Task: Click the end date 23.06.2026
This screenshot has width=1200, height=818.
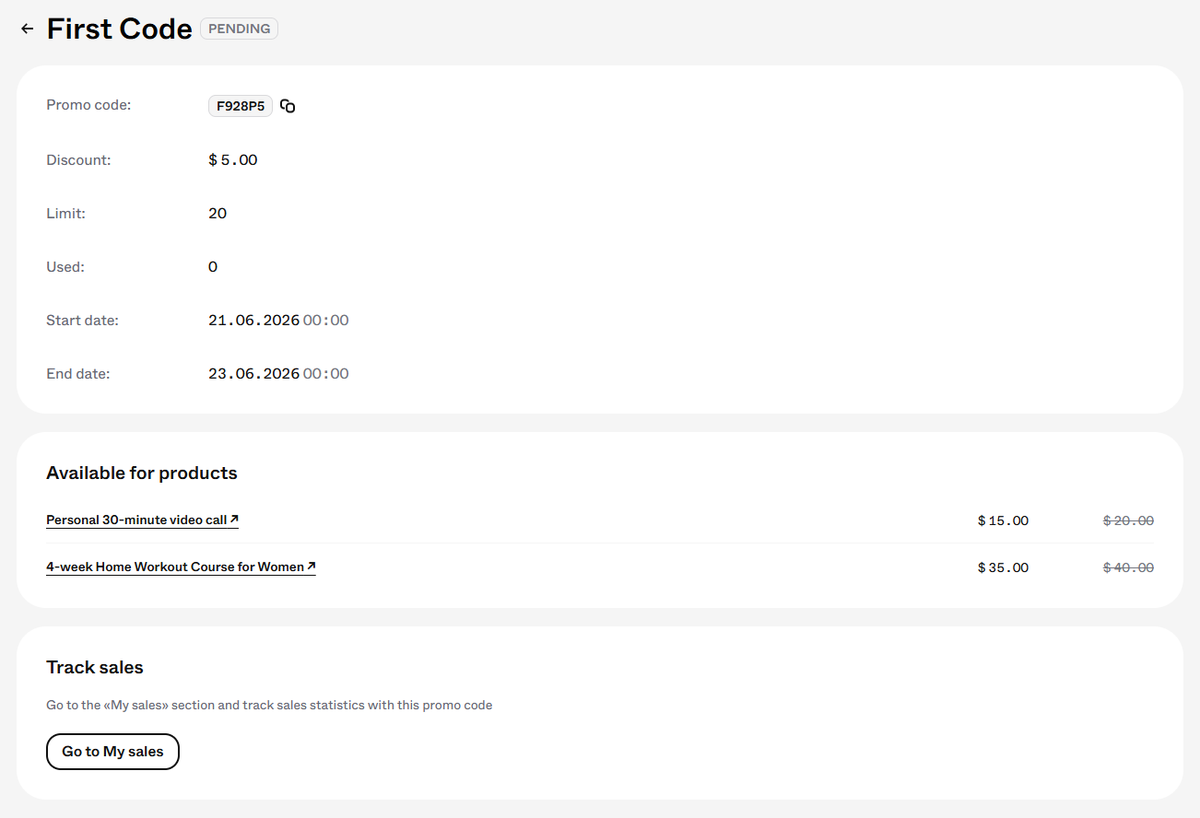Action: coord(254,374)
